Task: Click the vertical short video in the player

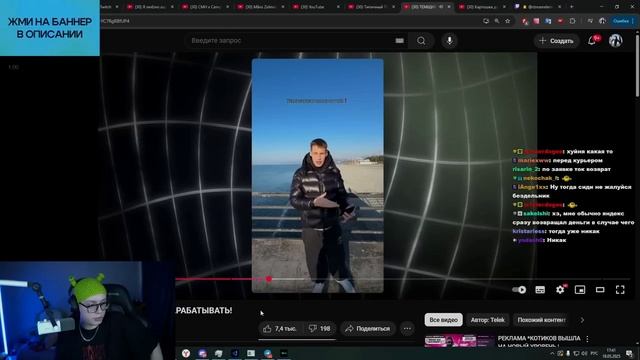Action: (318, 176)
